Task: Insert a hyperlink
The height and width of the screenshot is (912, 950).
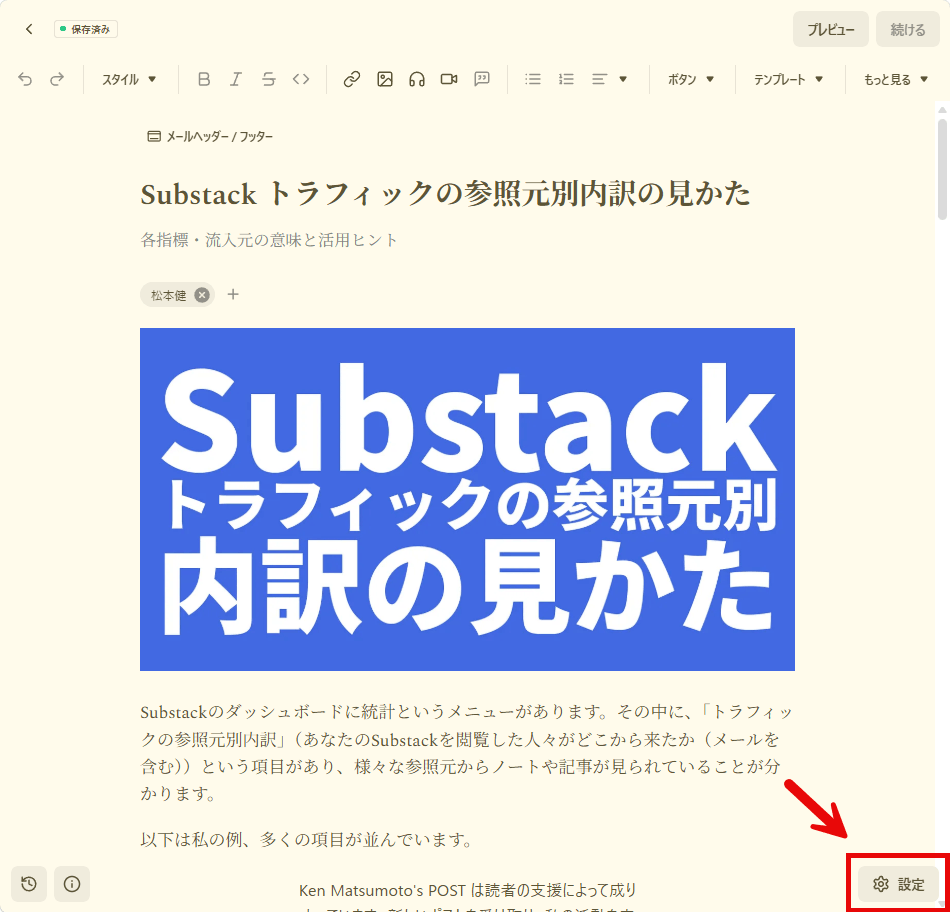Action: pyautogui.click(x=352, y=79)
